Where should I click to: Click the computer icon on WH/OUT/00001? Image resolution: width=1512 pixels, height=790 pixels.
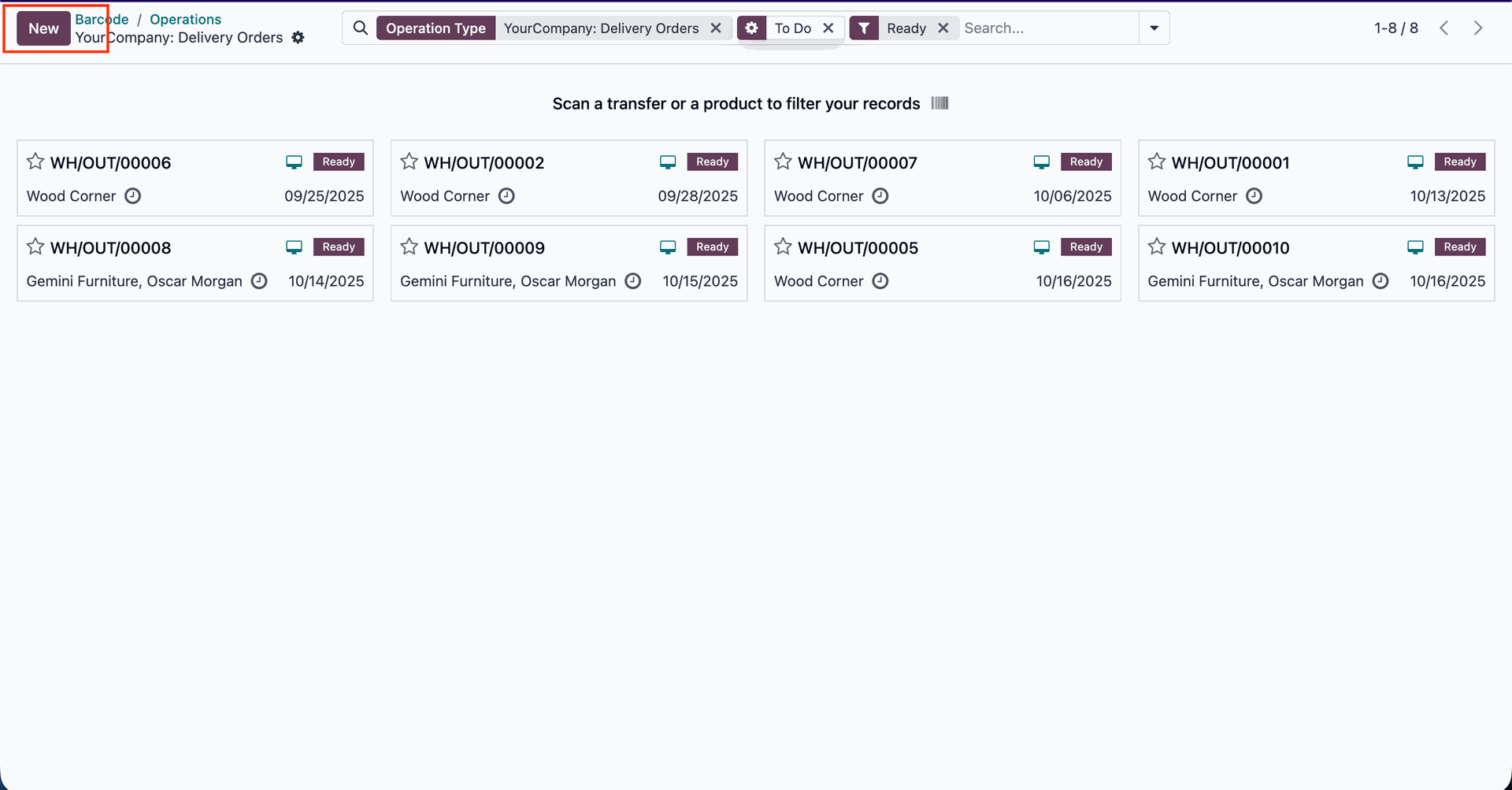tap(1415, 162)
